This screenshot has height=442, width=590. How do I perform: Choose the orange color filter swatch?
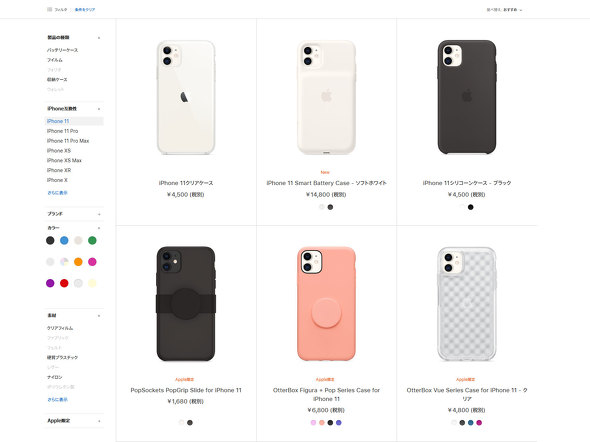pyautogui.click(x=78, y=262)
